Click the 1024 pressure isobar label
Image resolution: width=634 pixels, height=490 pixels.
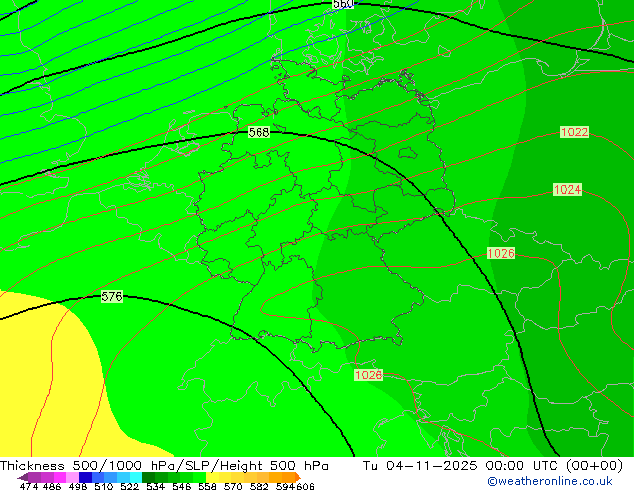point(567,189)
